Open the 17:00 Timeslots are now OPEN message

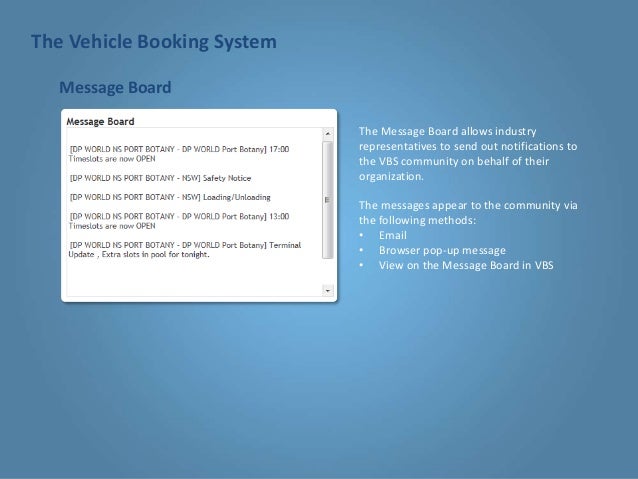pyautogui.click(x=179, y=154)
